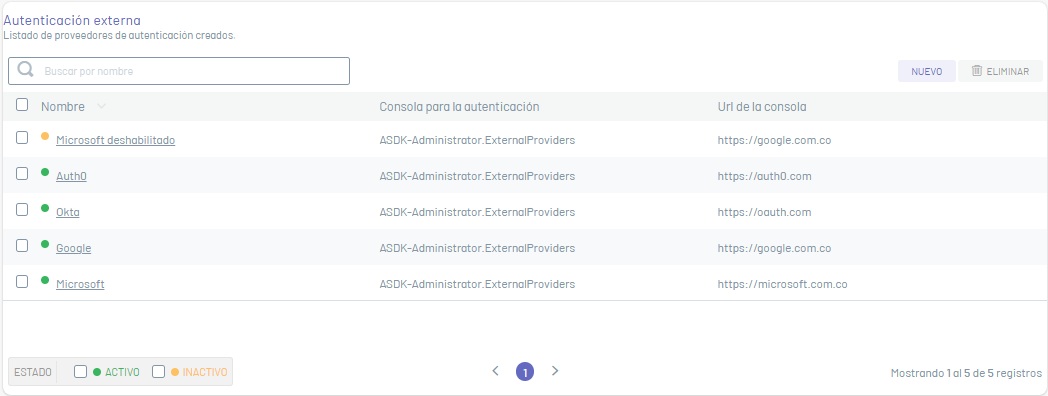This screenshot has width=1048, height=396.
Task: Click the orange status dot beside Microsoft deshabilitado
Action: 45,136
